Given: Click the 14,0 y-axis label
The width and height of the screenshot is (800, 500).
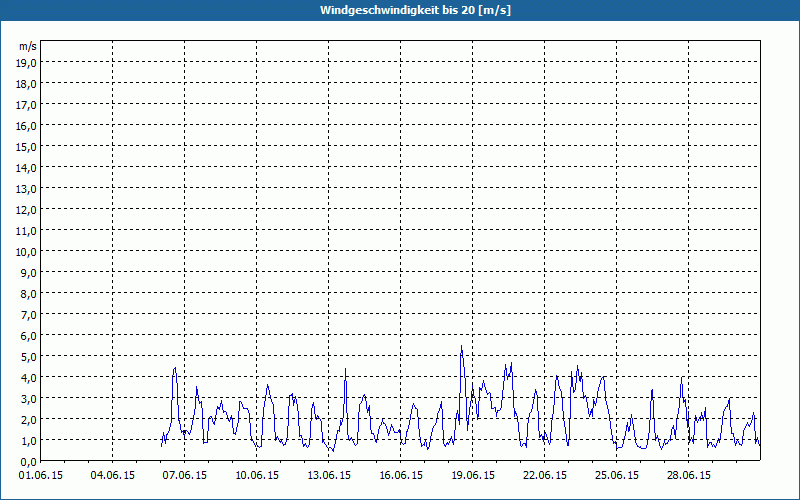Looking at the screenshot, I should (x=27, y=167).
